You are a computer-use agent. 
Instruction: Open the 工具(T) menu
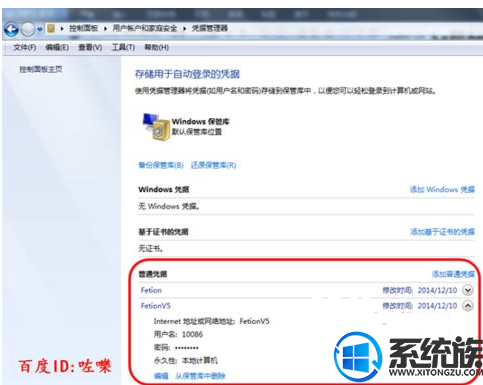pyautogui.click(x=123, y=47)
